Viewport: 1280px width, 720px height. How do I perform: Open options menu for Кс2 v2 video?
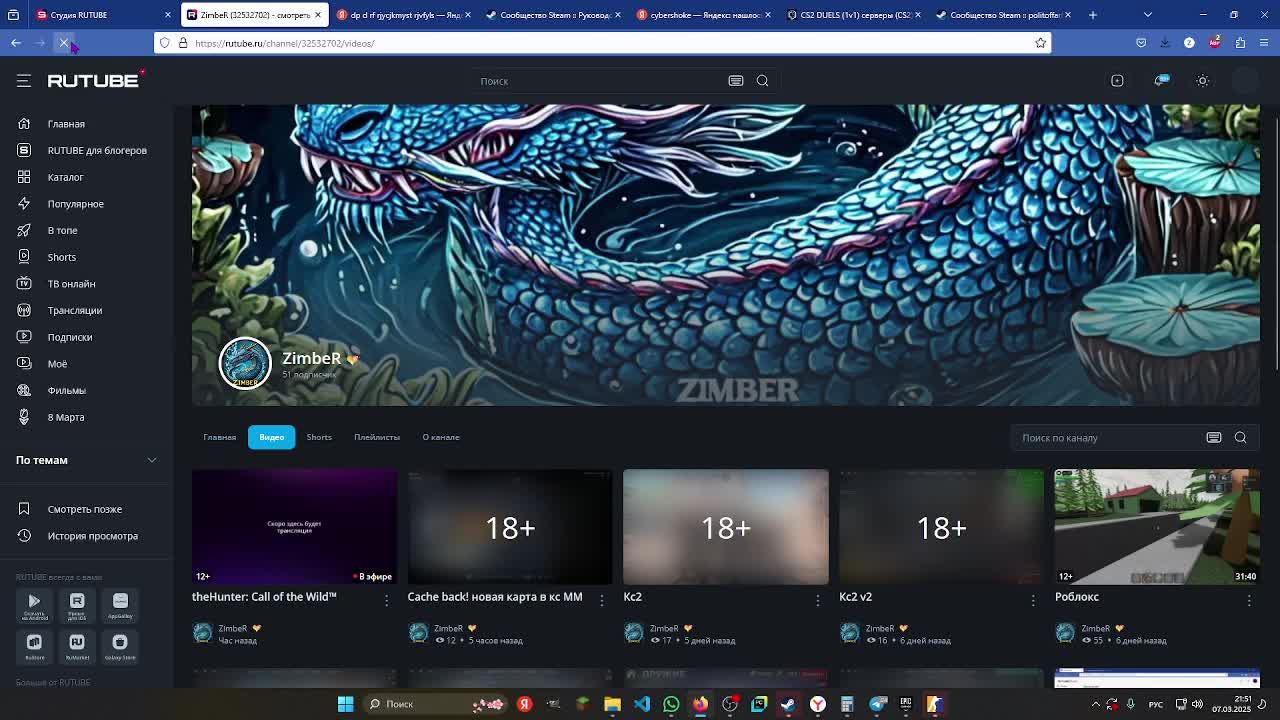click(x=1033, y=600)
